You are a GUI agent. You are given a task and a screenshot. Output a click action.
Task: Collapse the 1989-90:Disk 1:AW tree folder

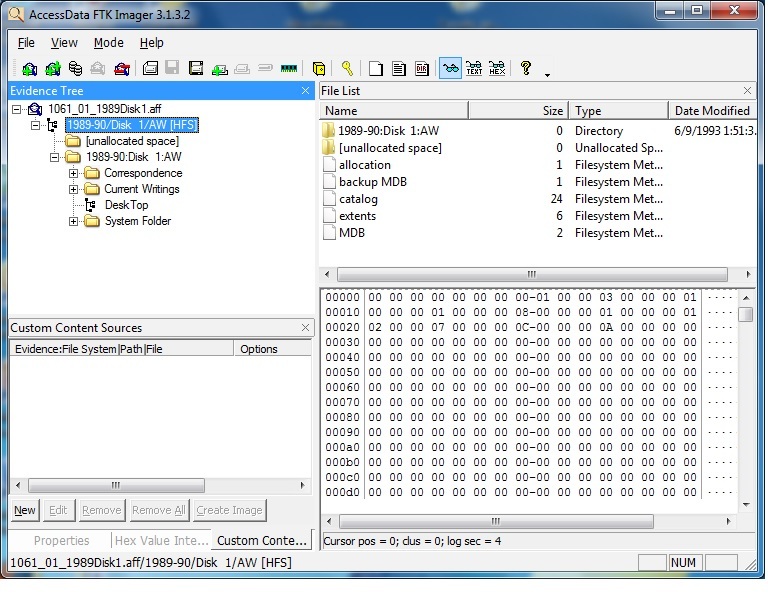[54, 157]
